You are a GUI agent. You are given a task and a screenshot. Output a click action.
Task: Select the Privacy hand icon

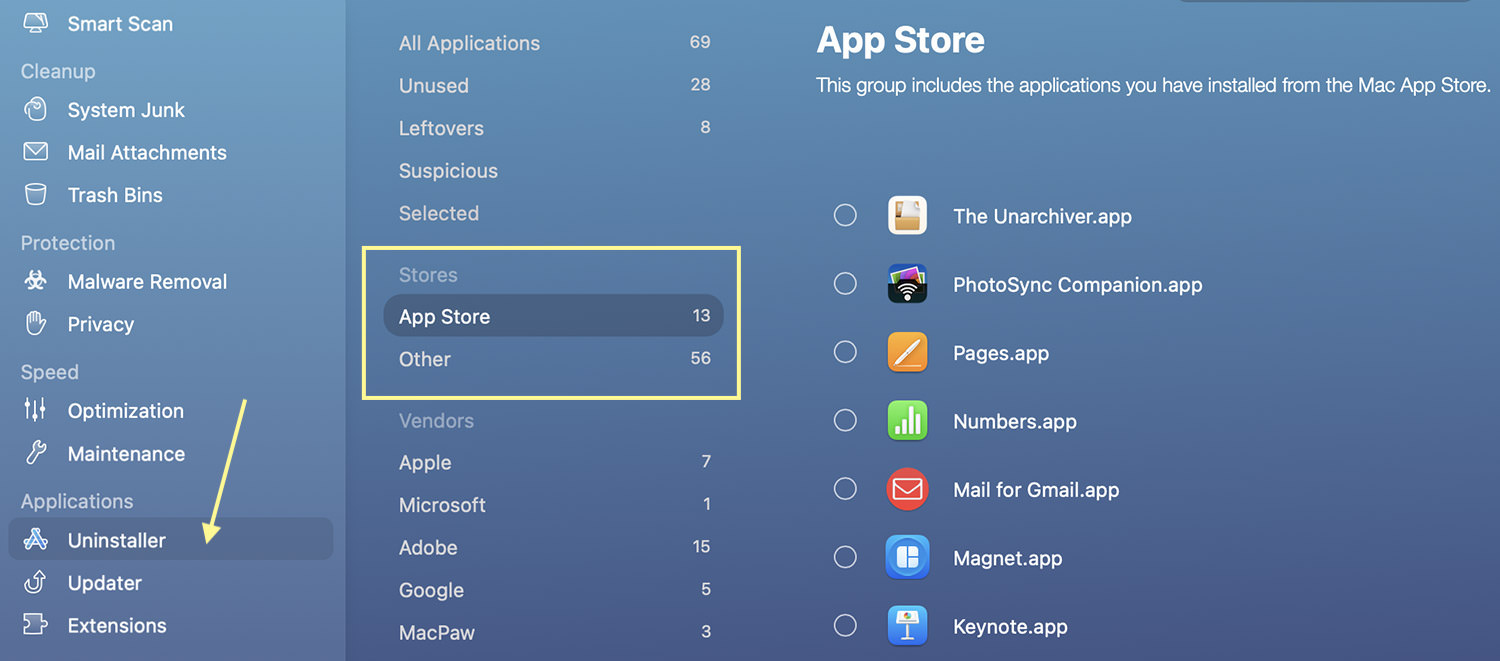tap(36, 324)
